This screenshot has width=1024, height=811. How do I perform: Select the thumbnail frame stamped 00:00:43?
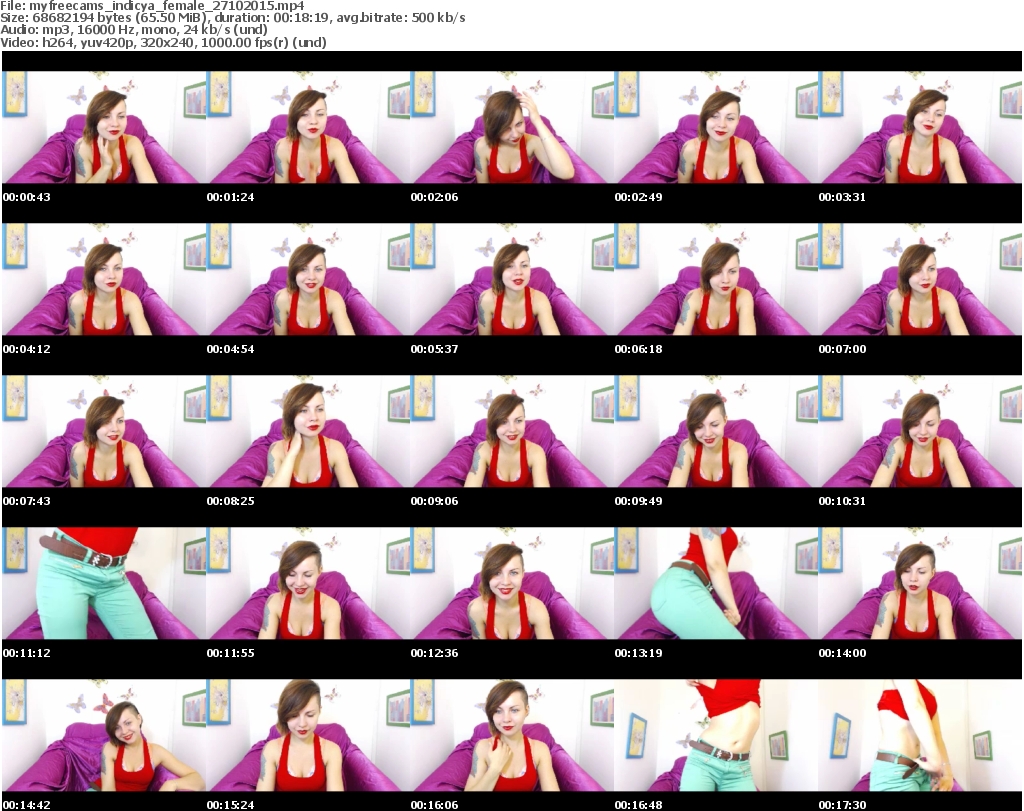tap(104, 127)
